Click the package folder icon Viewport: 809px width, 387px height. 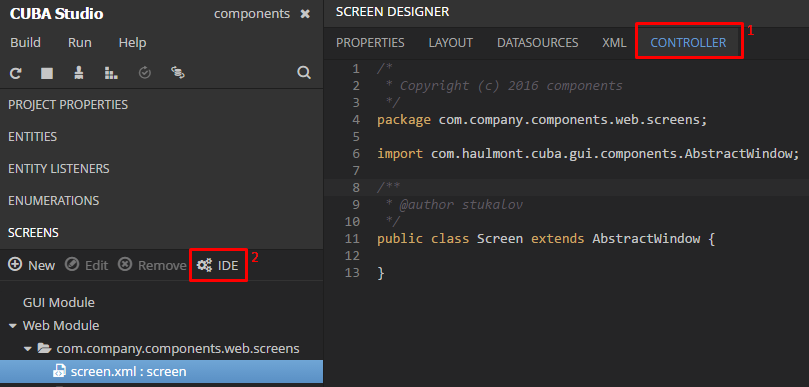pyautogui.click(x=45, y=349)
